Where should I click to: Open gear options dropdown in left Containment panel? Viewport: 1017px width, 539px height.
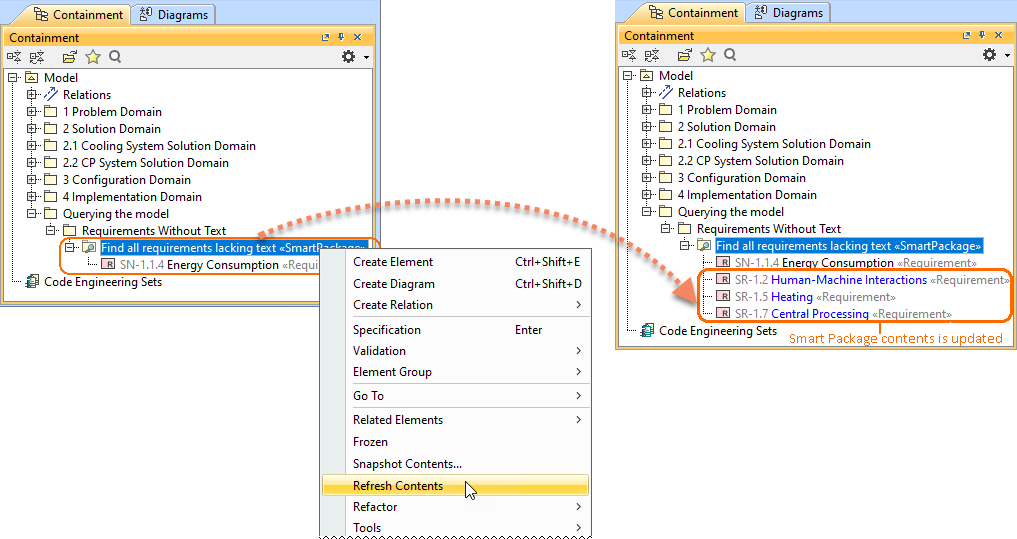tap(353, 57)
